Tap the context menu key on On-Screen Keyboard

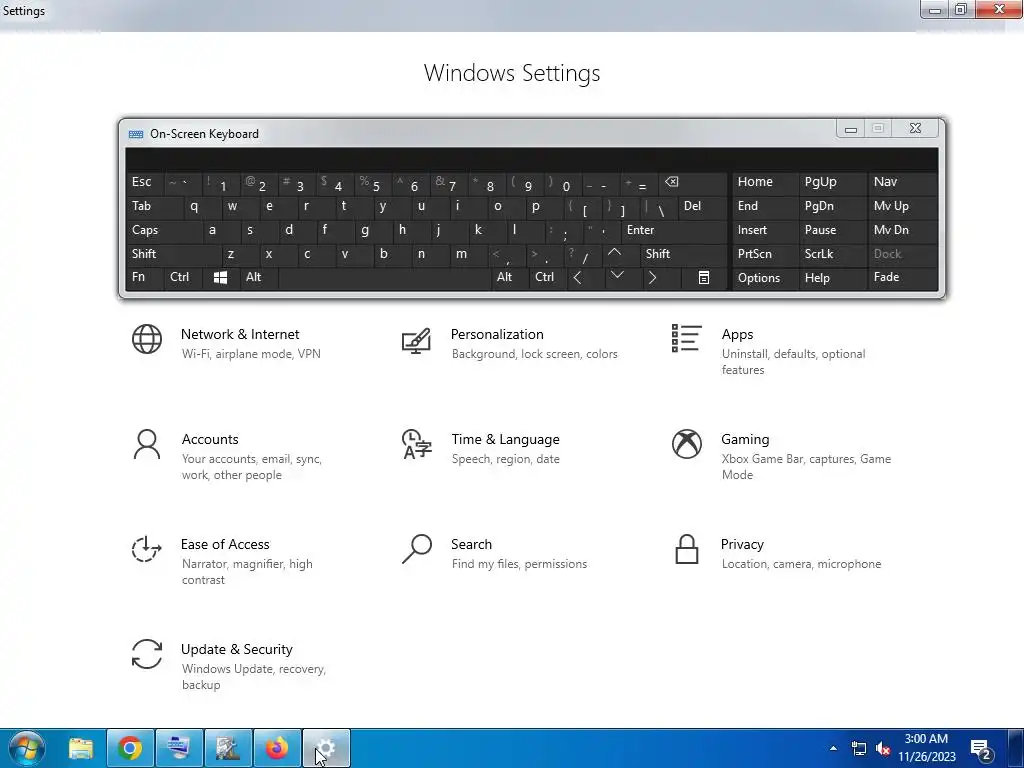point(703,278)
